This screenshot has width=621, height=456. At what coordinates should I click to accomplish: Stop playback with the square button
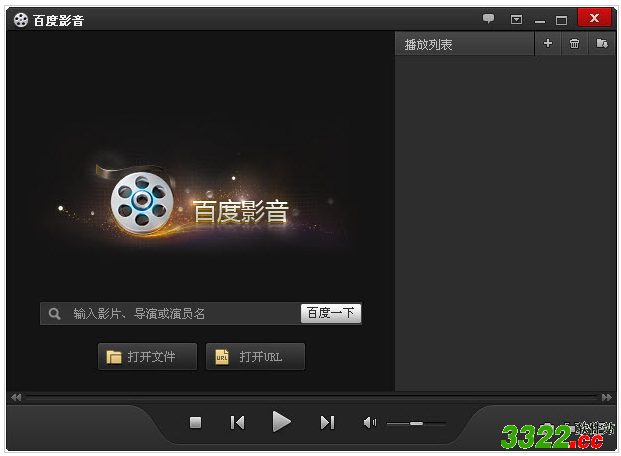(x=196, y=422)
